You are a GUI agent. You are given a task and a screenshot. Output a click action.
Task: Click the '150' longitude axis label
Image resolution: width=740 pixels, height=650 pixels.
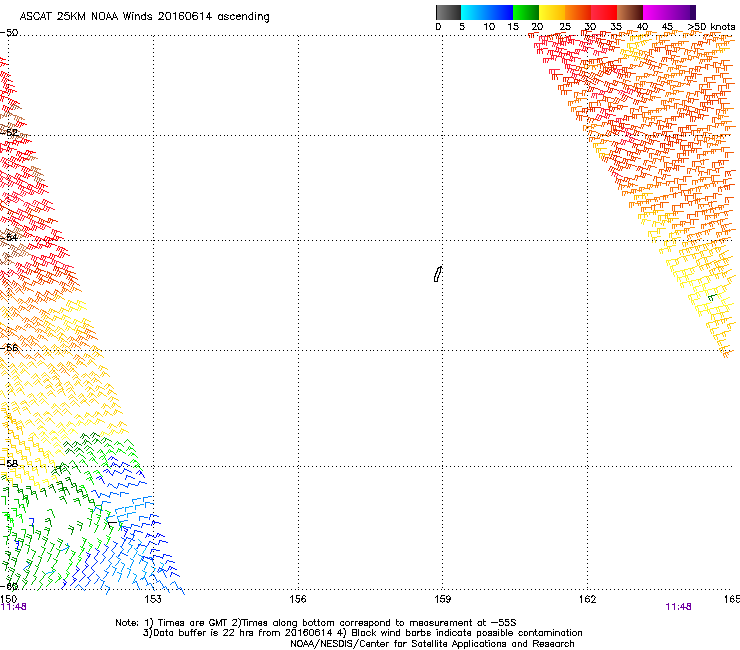pos(8,599)
